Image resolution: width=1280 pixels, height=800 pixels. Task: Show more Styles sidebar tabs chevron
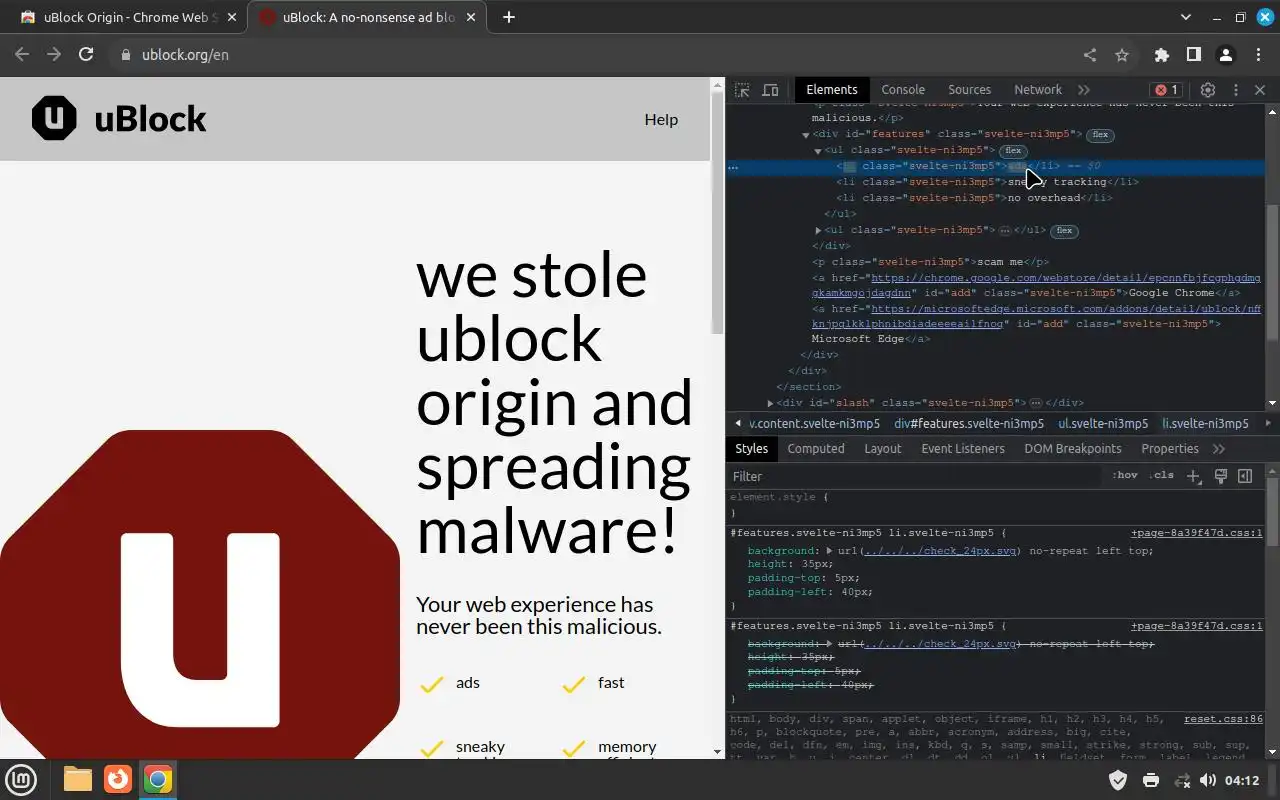click(1218, 449)
